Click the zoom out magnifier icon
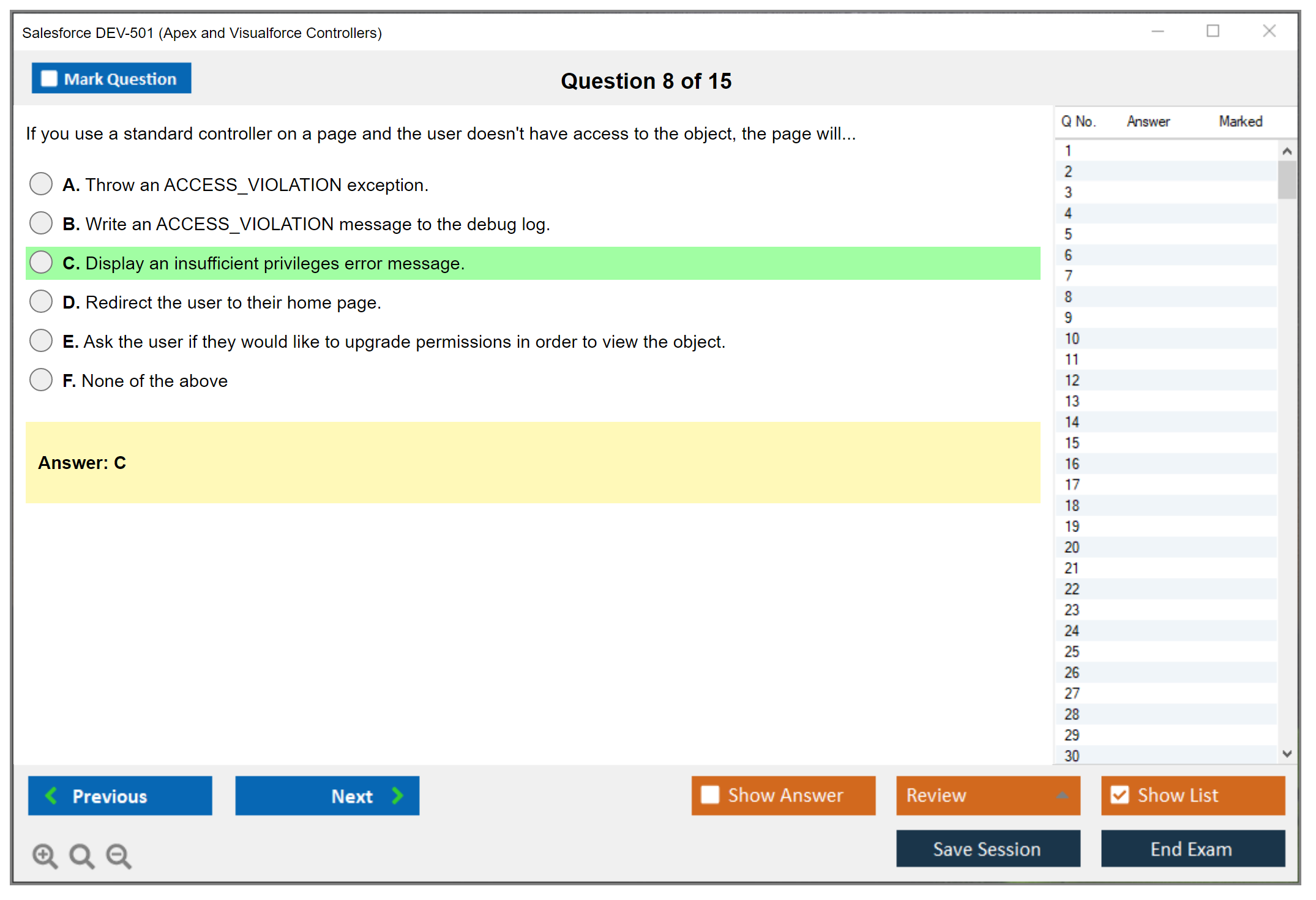Viewport: 1316px width, 900px height. (x=119, y=855)
